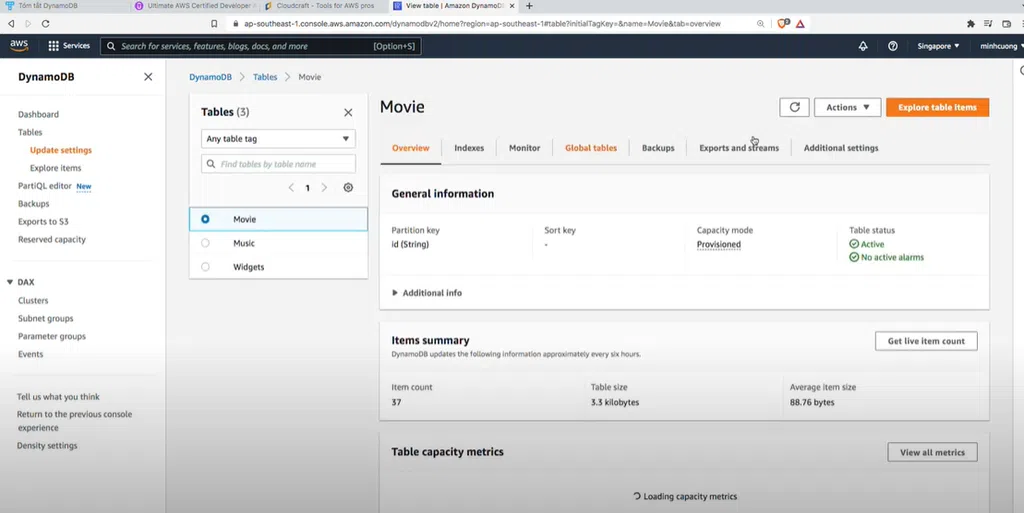The height and width of the screenshot is (513, 1024).
Task: Click the Provisioned capacity mode text
Action: coord(718,244)
